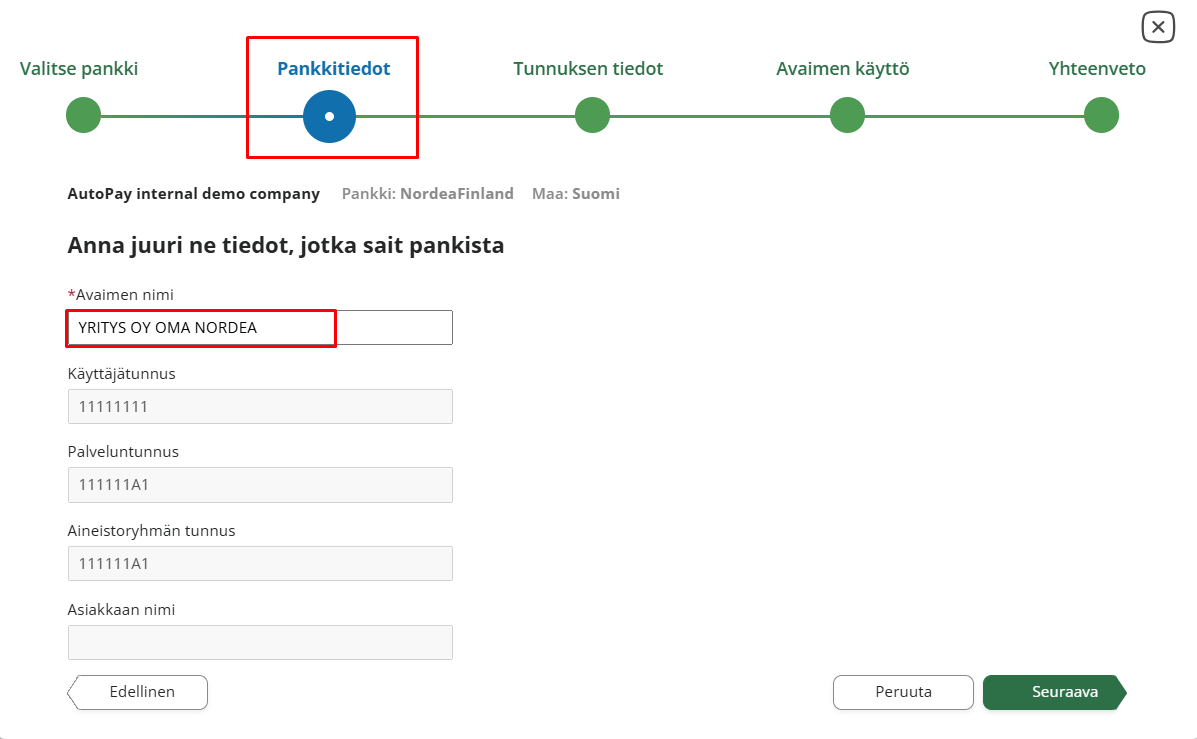Click the blue Pankkitiedot step circle
The height and width of the screenshot is (739, 1197).
point(329,116)
